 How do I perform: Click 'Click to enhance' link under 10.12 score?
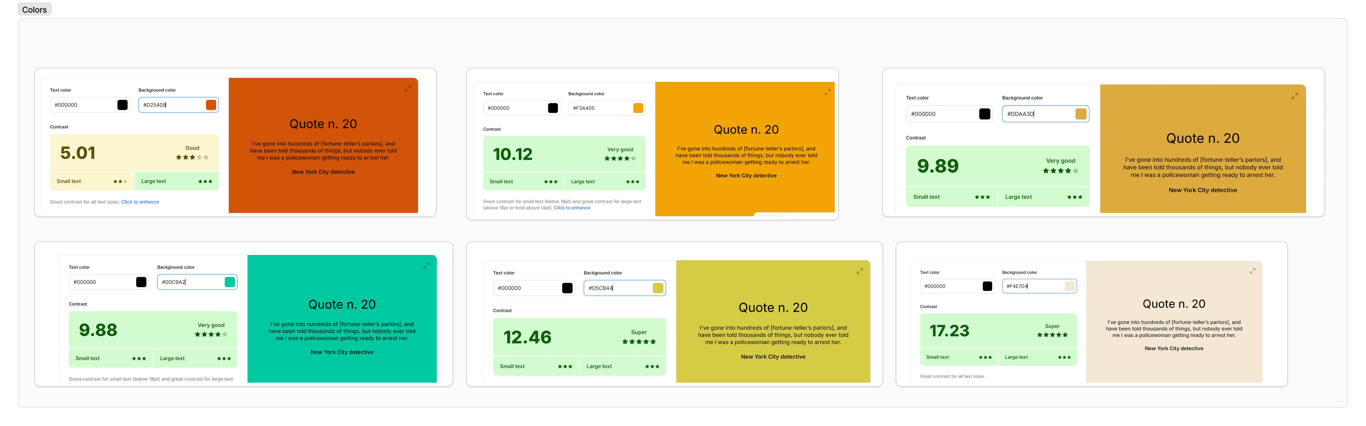[572, 208]
